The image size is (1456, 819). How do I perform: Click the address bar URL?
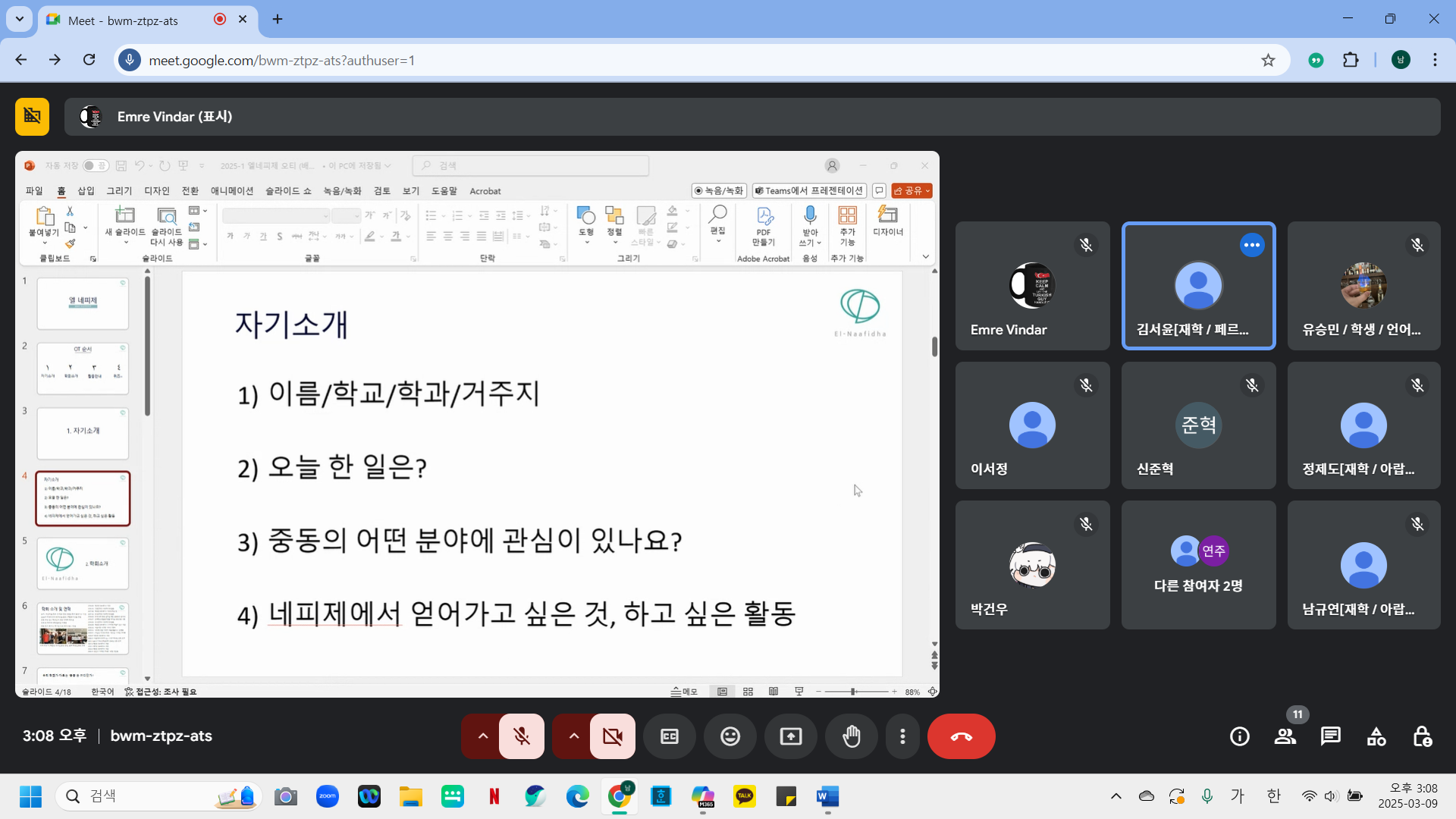(x=281, y=61)
